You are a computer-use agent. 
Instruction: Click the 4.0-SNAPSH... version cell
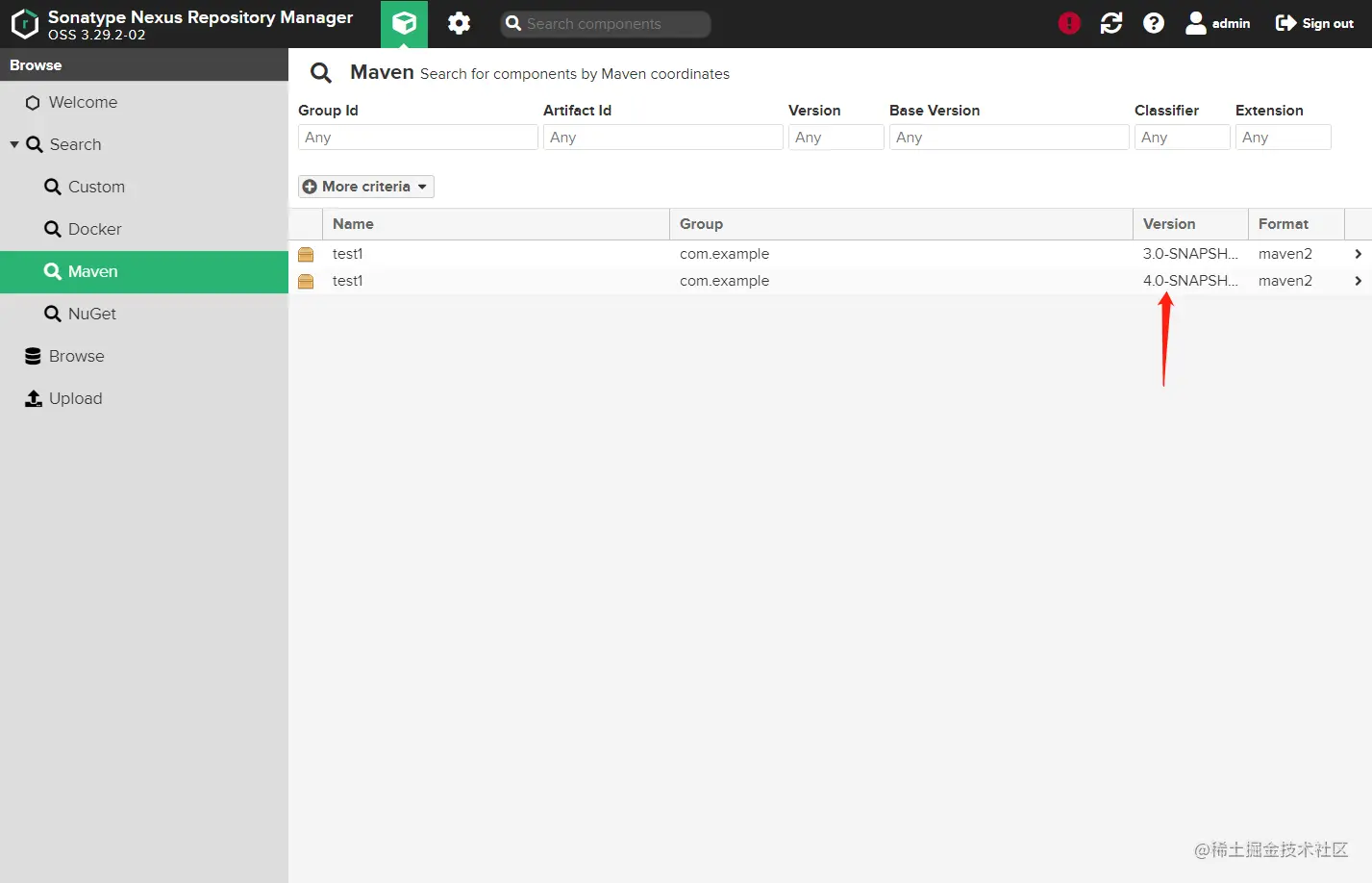1190,281
